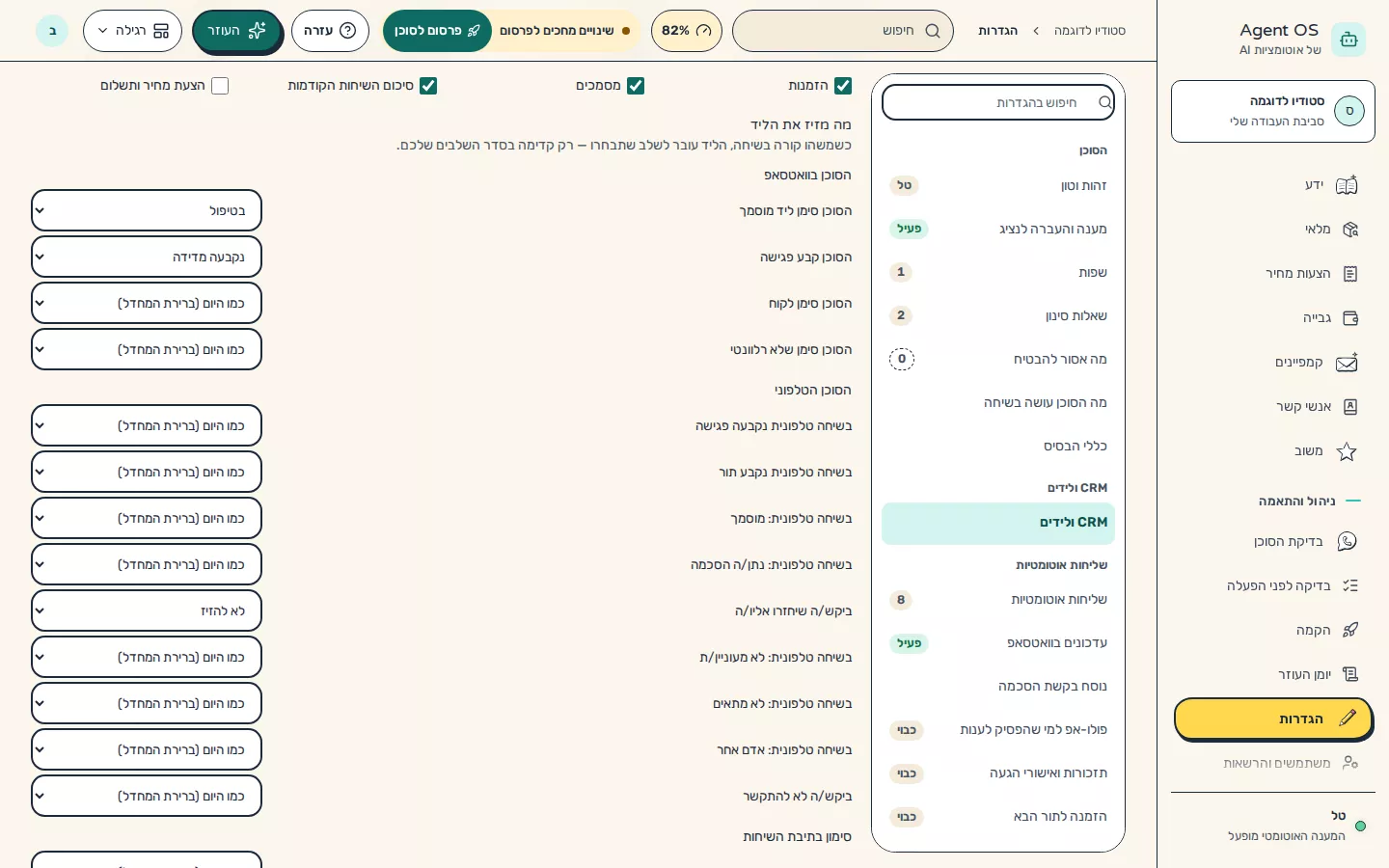Screen dimensions: 1389x868
Task: Click the הגדרות button in the sidebar
Action: click(x=1273, y=719)
